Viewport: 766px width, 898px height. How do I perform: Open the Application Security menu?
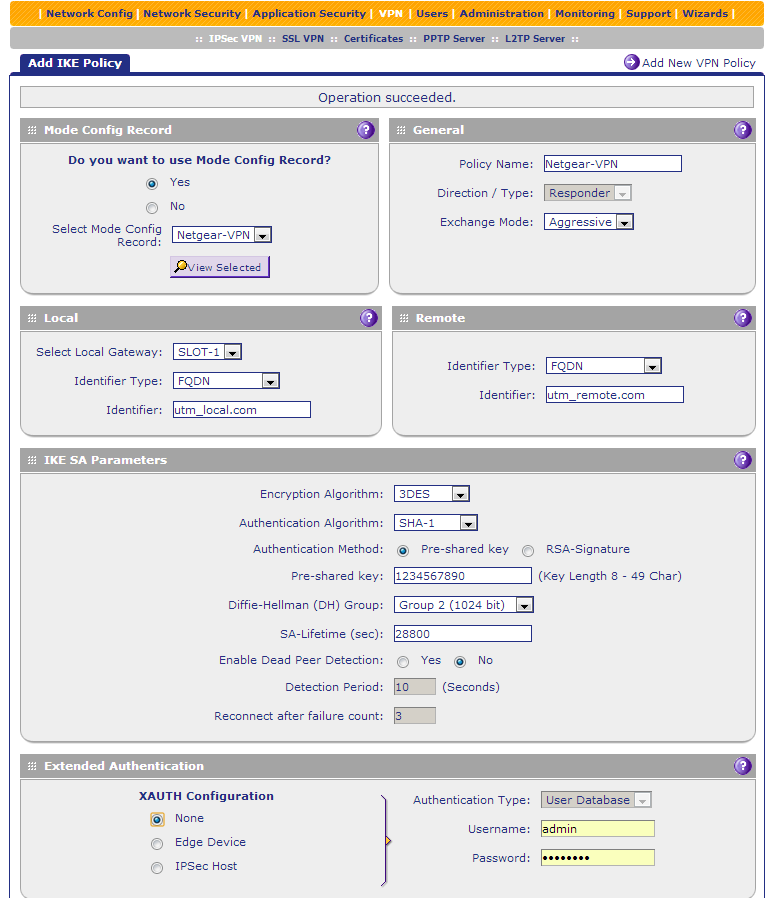pos(309,13)
